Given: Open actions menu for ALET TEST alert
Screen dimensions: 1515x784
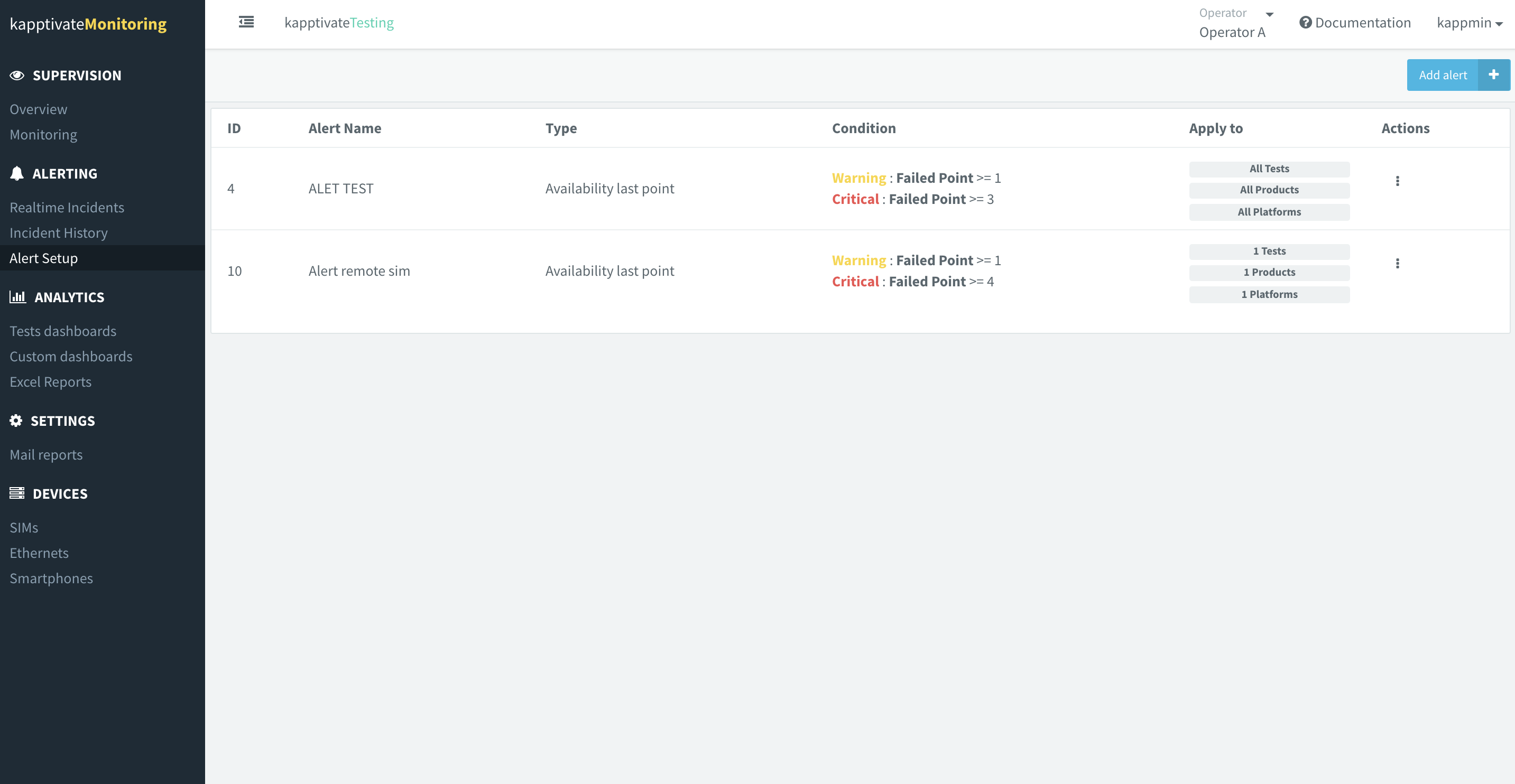Looking at the screenshot, I should 1397,181.
